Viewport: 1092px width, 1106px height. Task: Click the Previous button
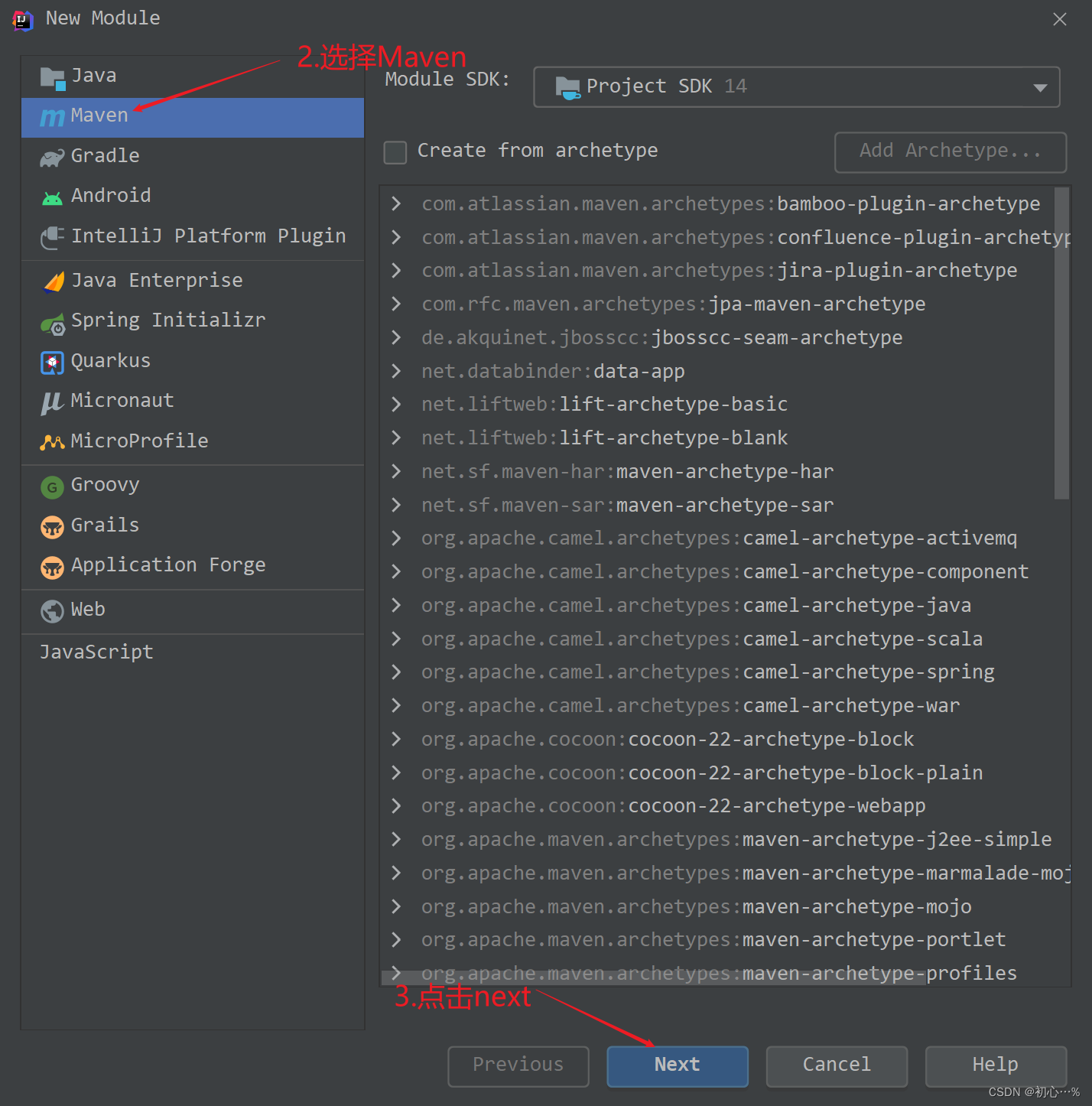click(518, 1065)
